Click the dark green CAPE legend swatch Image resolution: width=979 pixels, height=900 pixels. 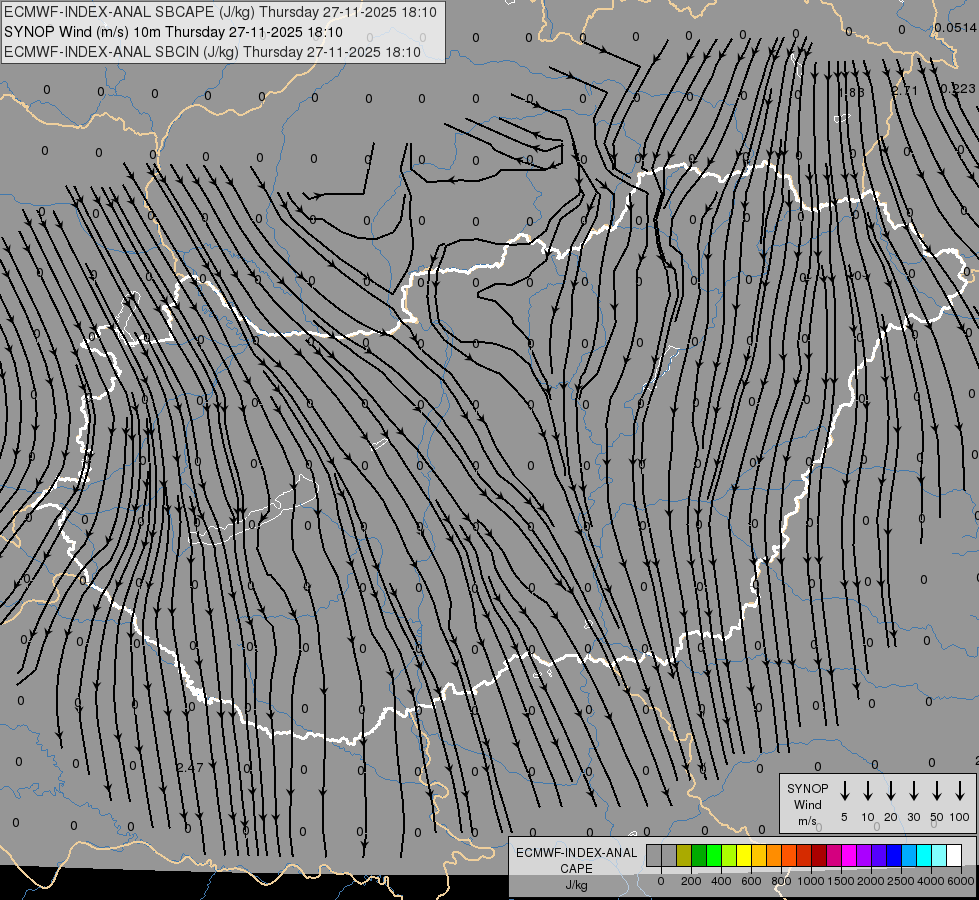699,855
